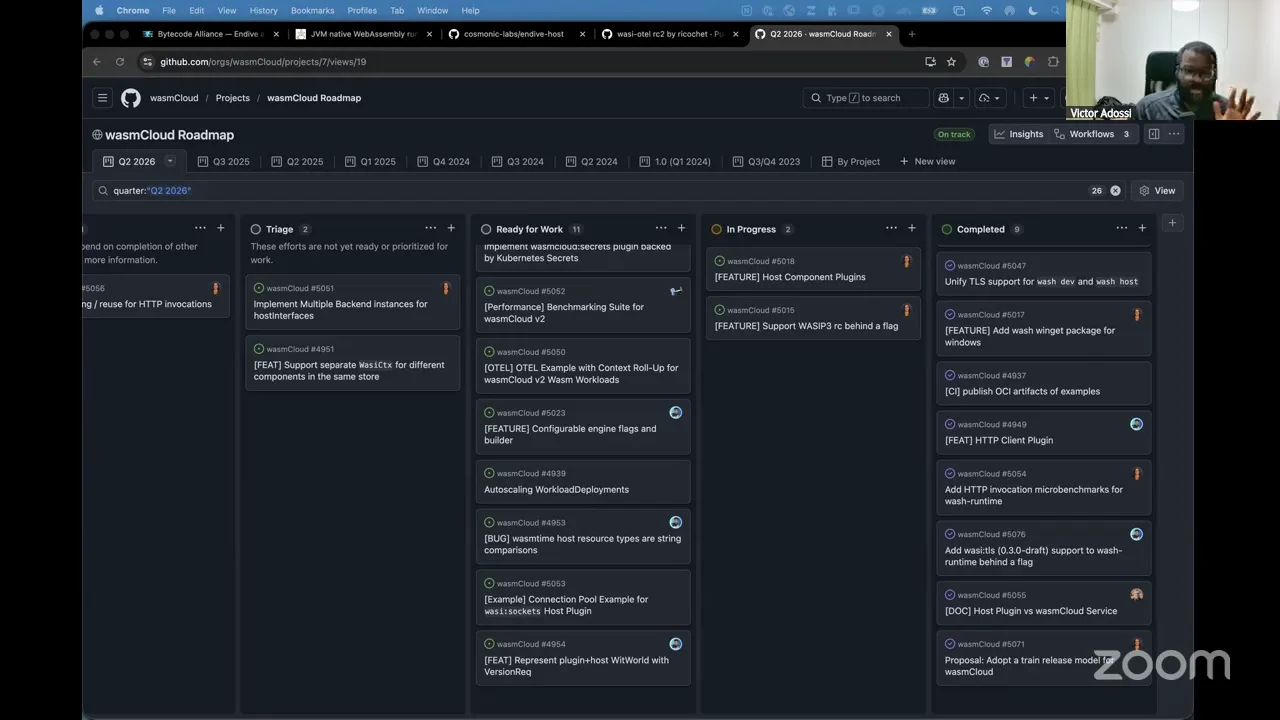
Task: Reload the page with the refresh icon
Action: pyautogui.click(x=120, y=62)
